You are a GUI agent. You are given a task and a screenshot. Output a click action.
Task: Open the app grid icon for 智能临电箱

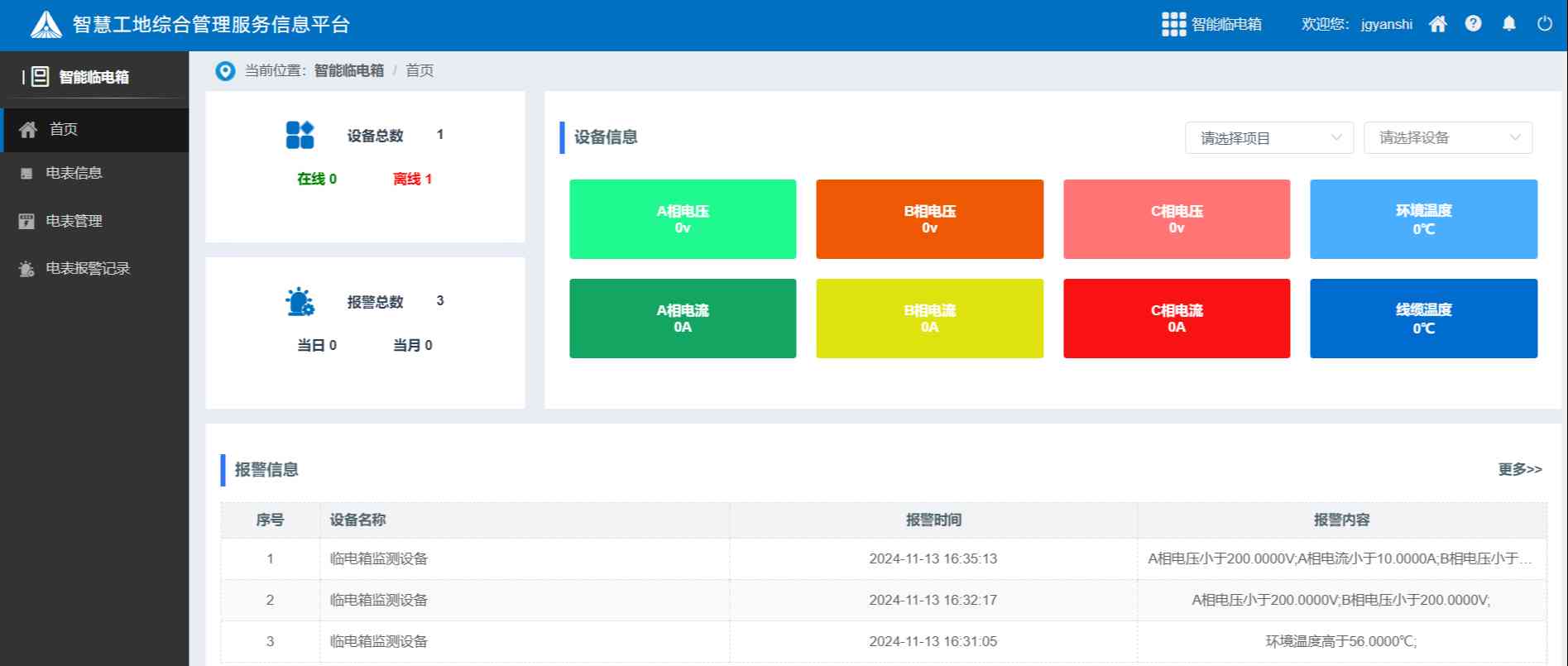tap(1173, 24)
